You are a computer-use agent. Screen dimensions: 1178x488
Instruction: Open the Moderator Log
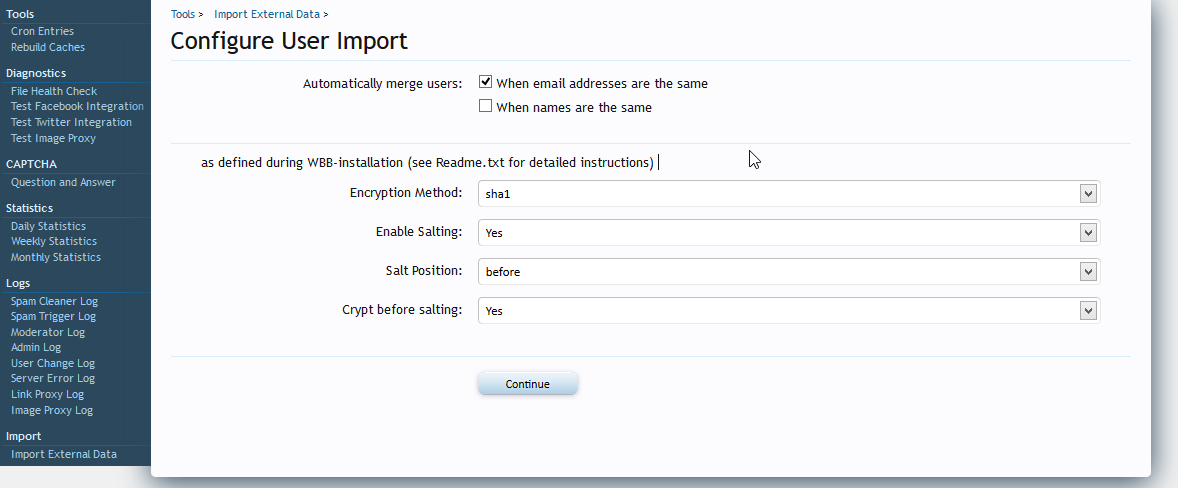coord(47,333)
